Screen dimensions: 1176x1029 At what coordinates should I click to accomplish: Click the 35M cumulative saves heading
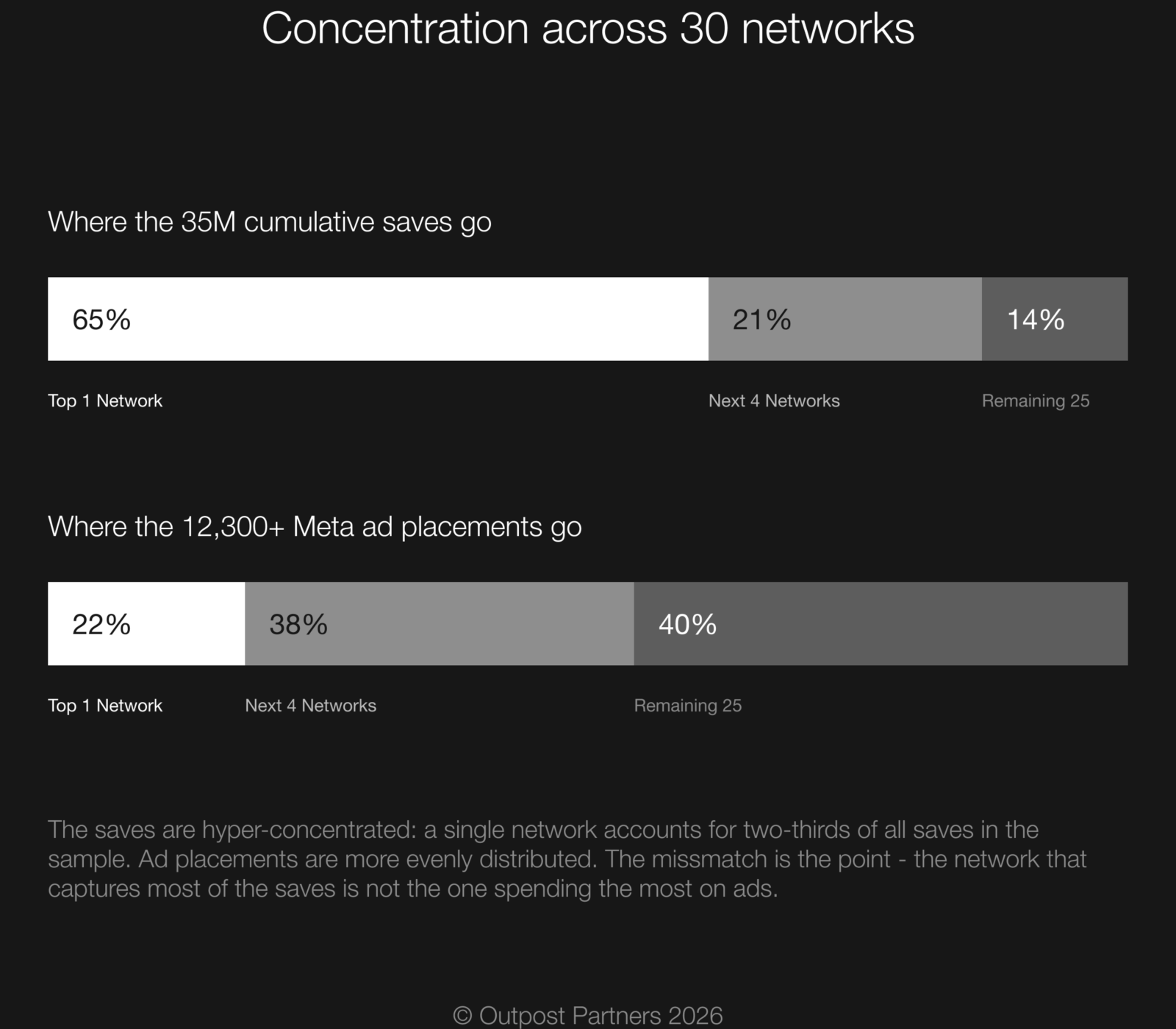pos(270,223)
